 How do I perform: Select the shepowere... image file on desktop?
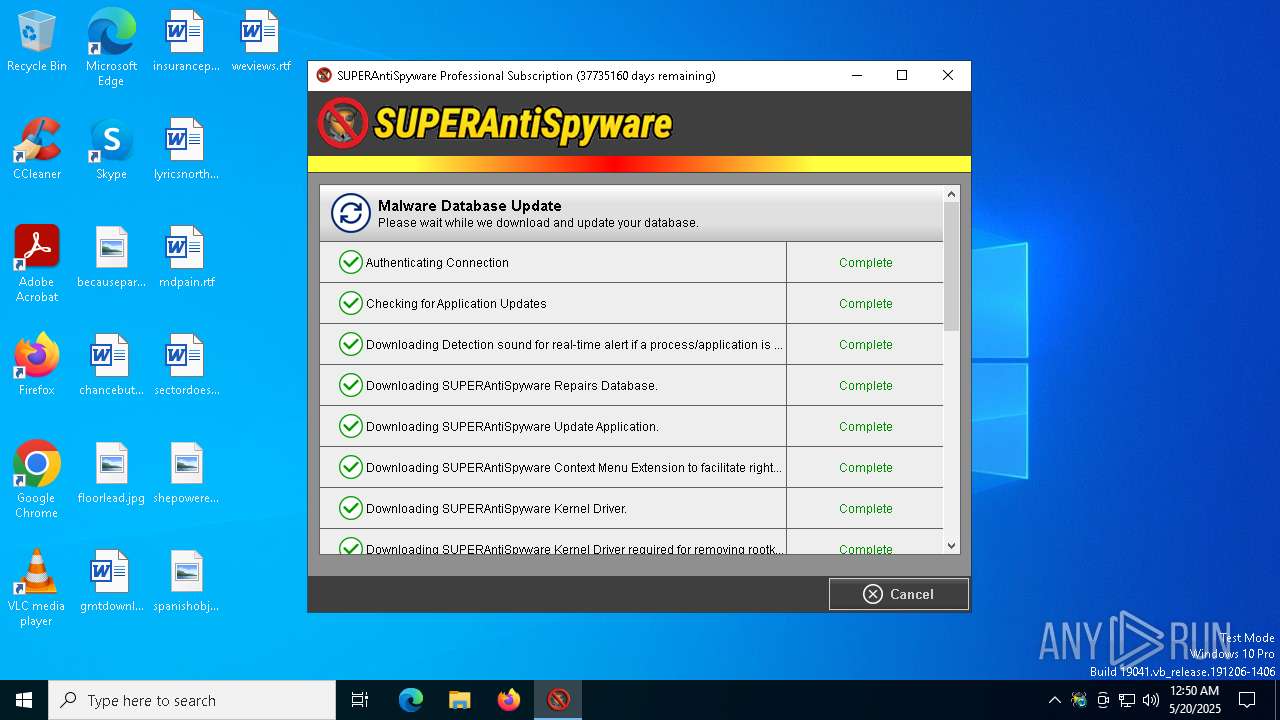pyautogui.click(x=186, y=473)
